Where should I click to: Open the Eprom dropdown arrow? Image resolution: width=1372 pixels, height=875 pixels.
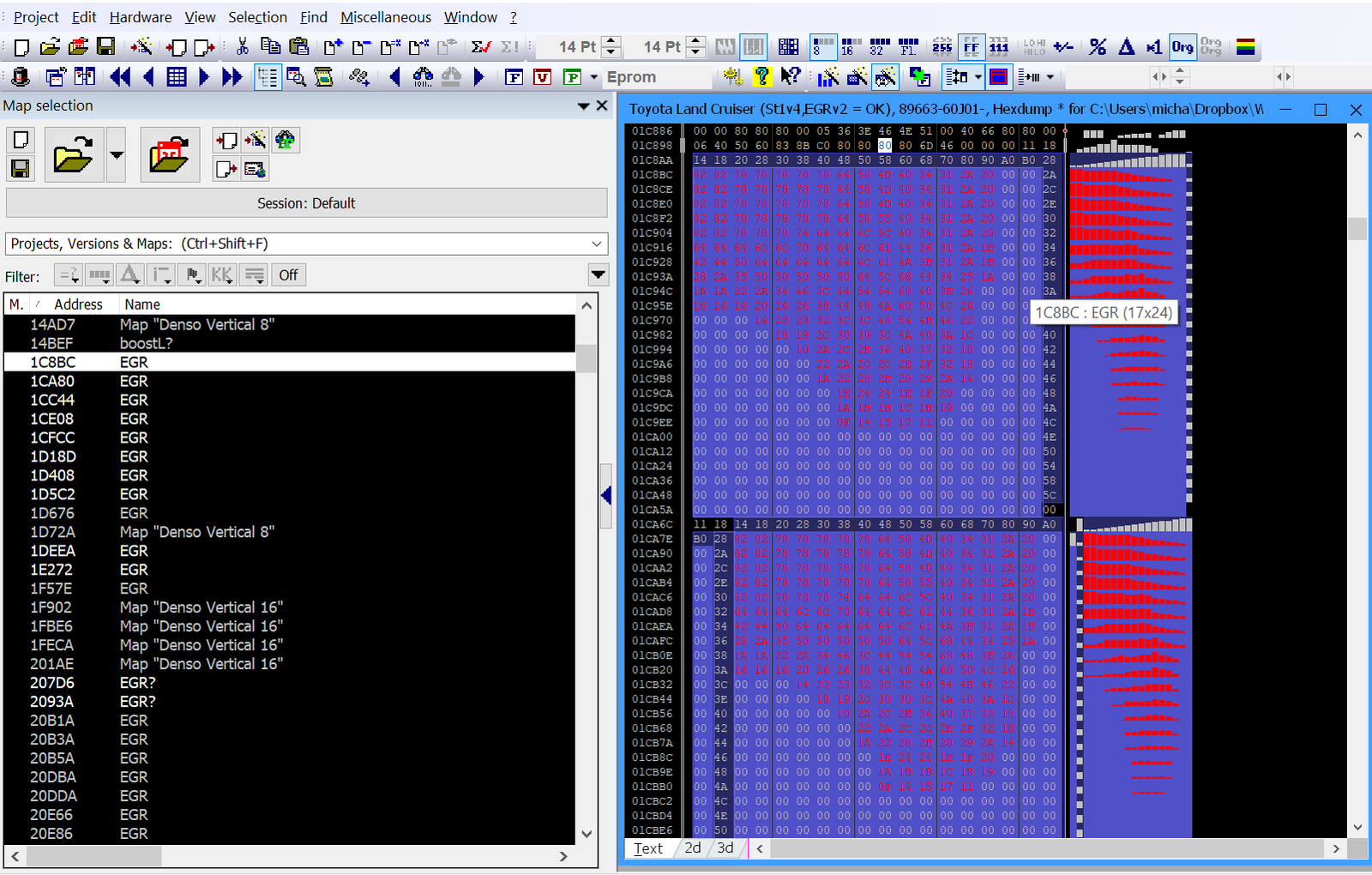[x=593, y=77]
